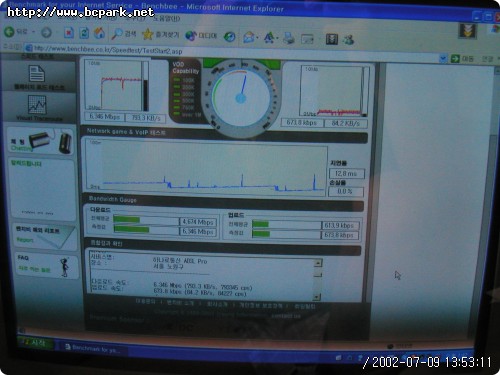Screen dimensions: 500x375
Task: Expand the text Size dropdown arrow
Action: [x=277, y=39]
